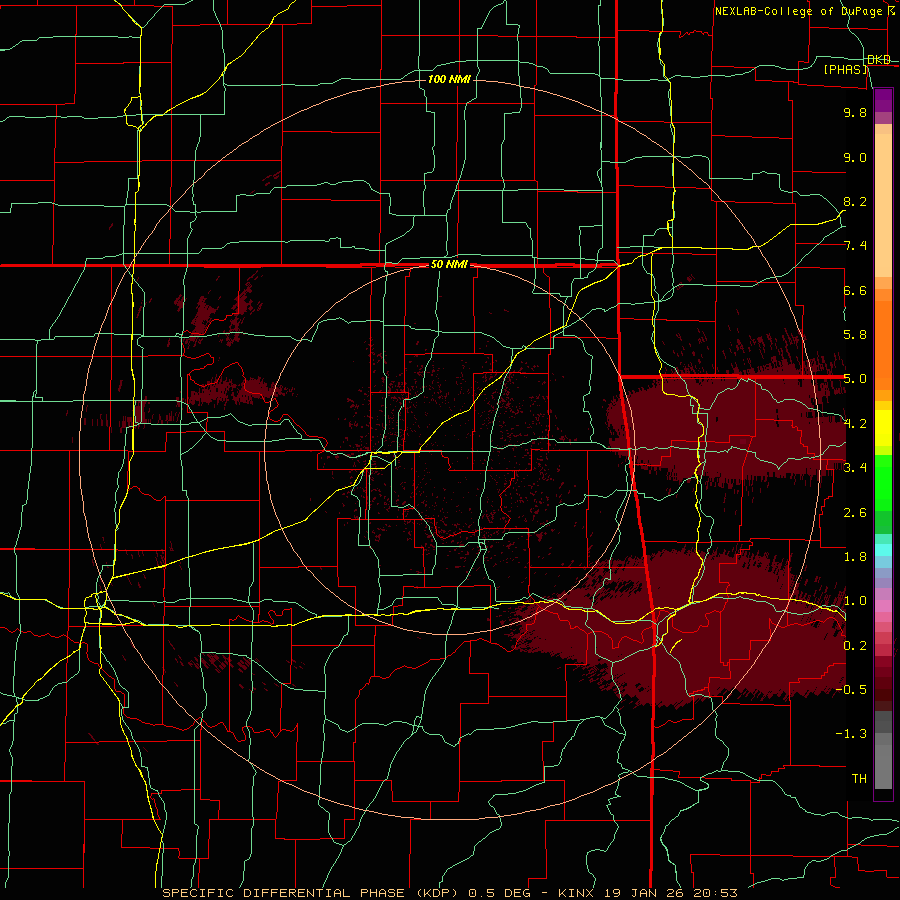Click the 9.8 value on the color scale
The image size is (900, 900).
tap(855, 112)
